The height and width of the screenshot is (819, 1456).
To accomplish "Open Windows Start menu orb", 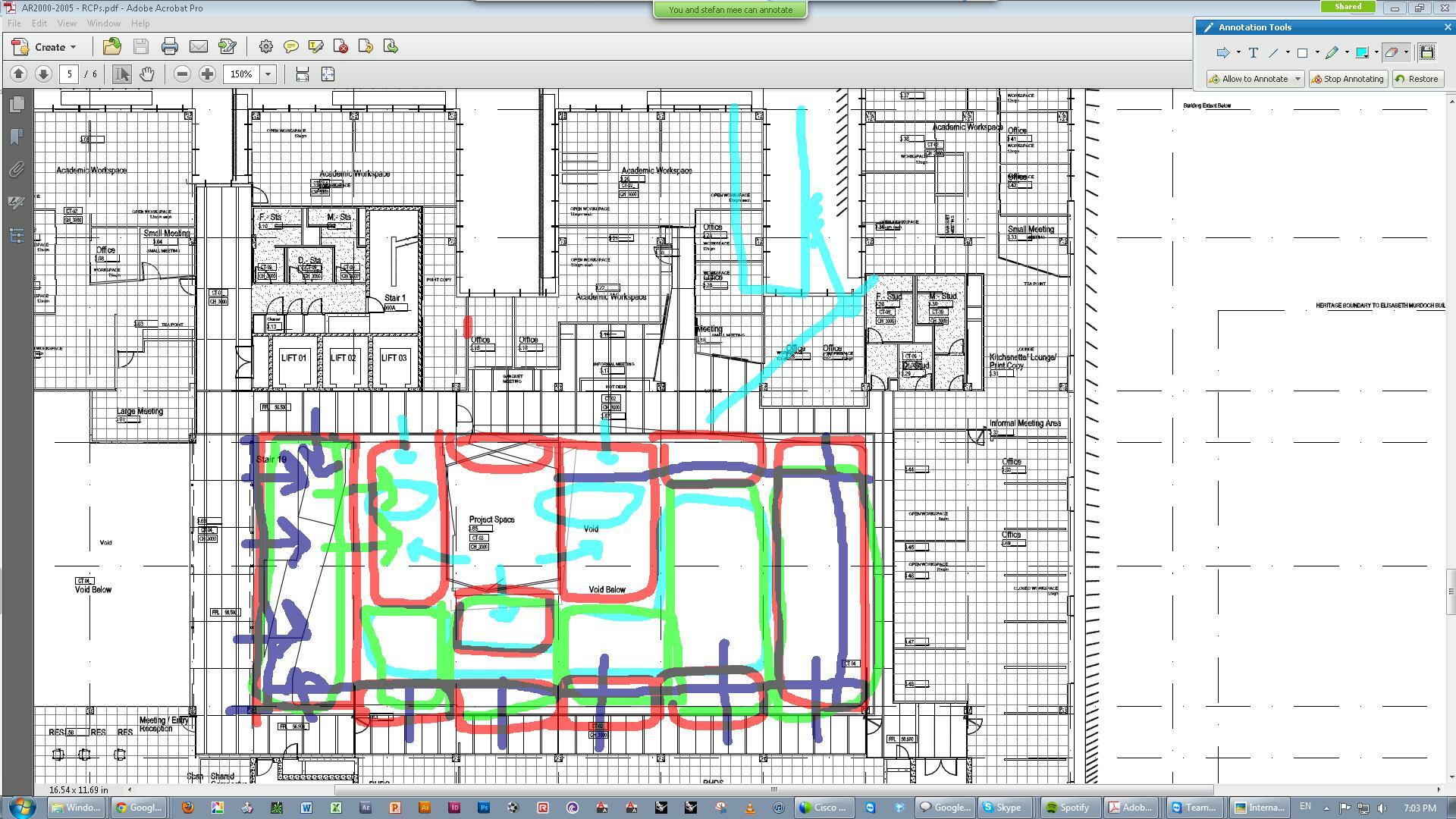I will tap(22, 807).
